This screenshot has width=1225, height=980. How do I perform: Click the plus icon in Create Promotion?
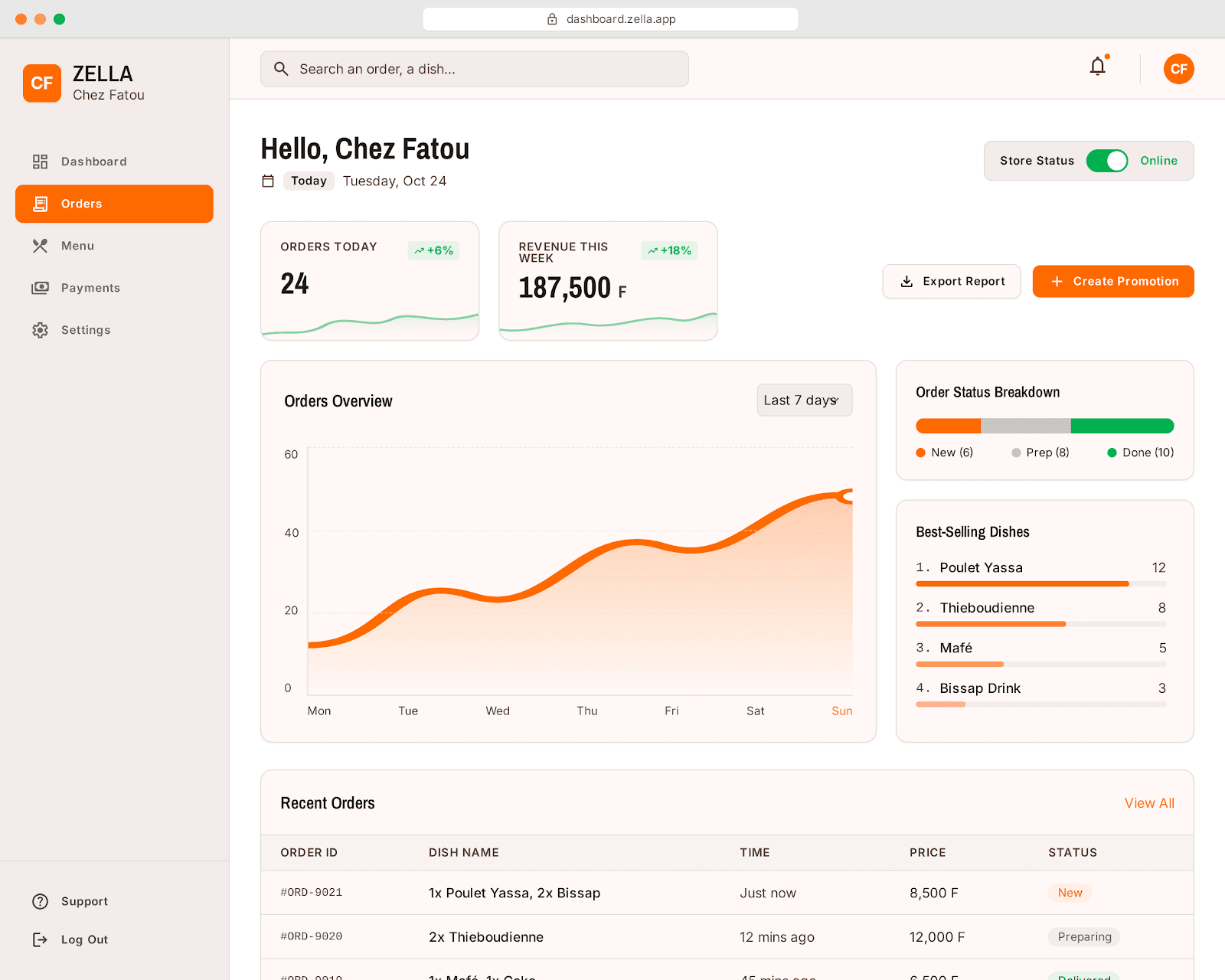tap(1057, 281)
